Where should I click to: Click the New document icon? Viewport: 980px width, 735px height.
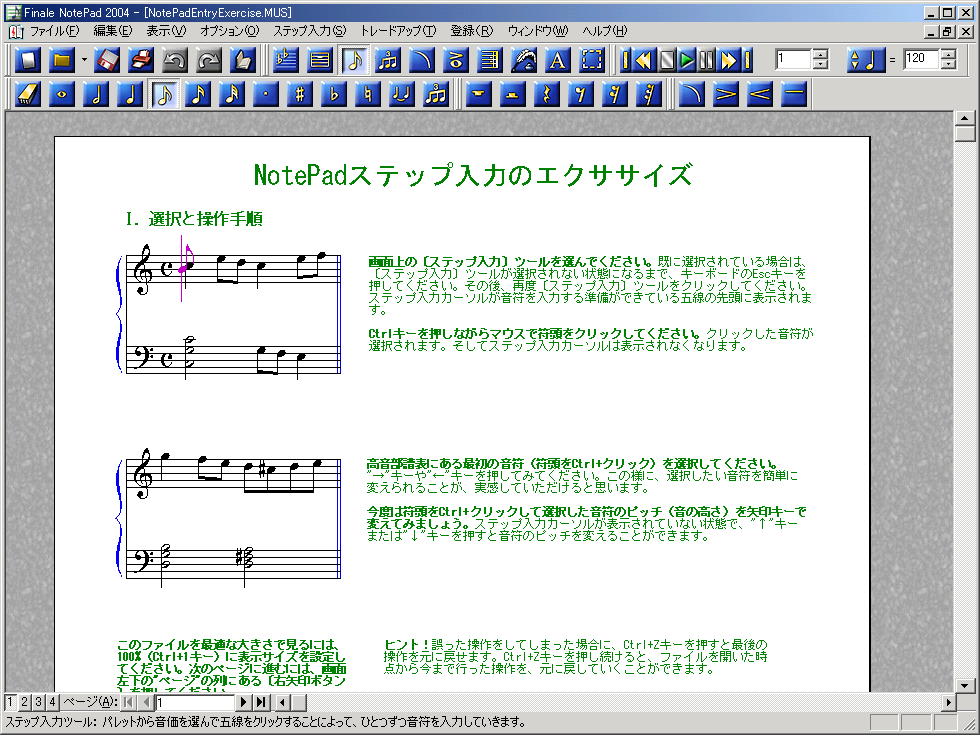pyautogui.click(x=27, y=60)
